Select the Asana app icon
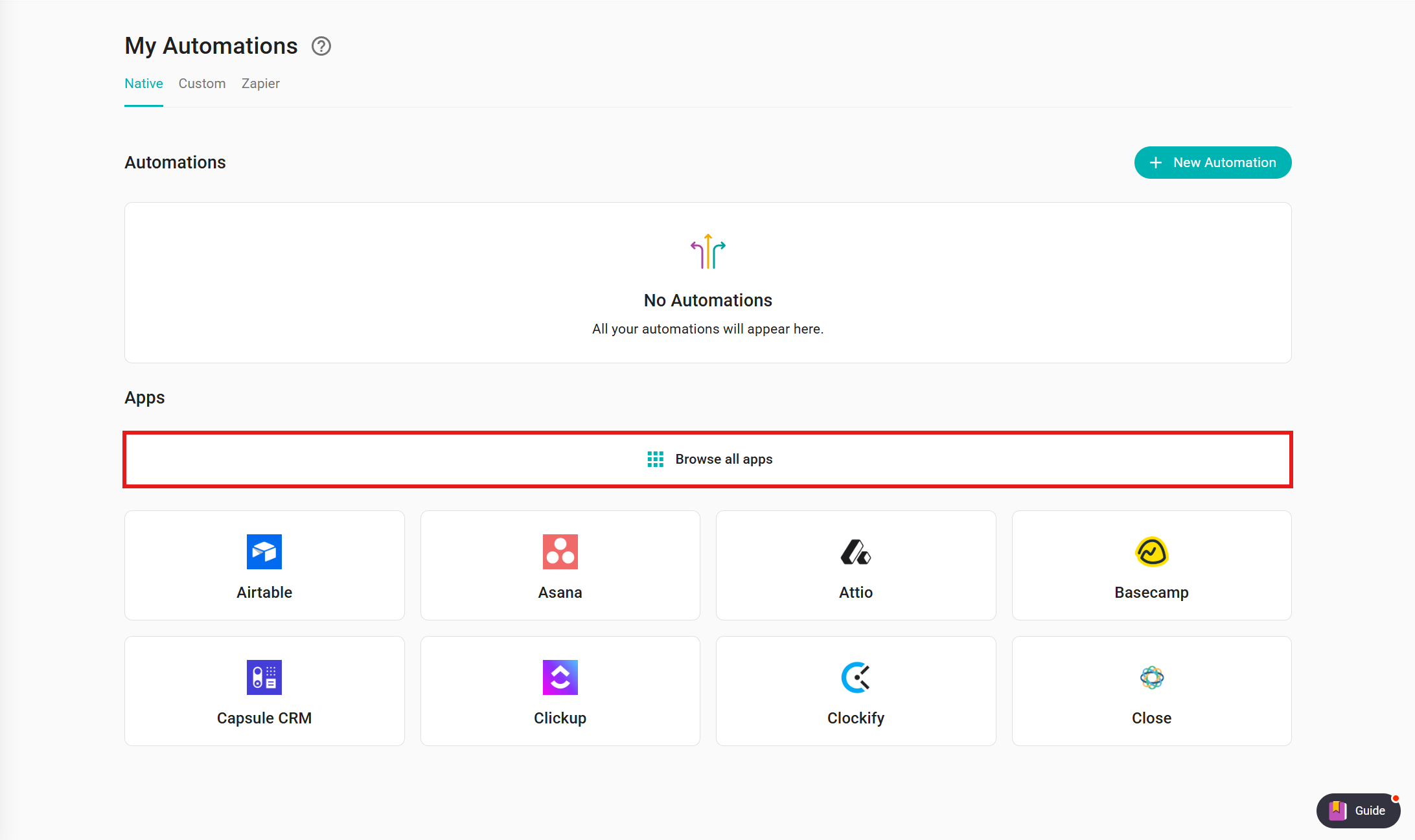 coord(560,552)
